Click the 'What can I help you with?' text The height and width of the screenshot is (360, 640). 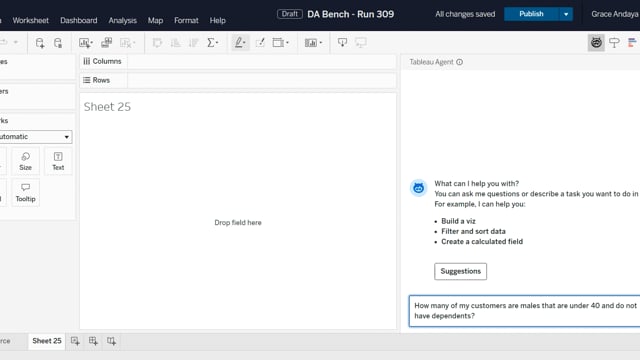tap(477, 184)
